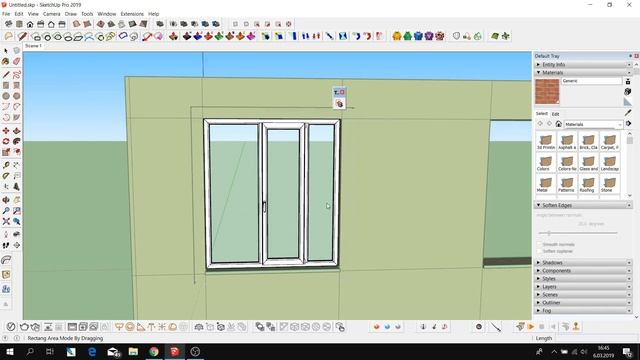Open the Metal material folder
640x360 pixels.
click(x=545, y=184)
